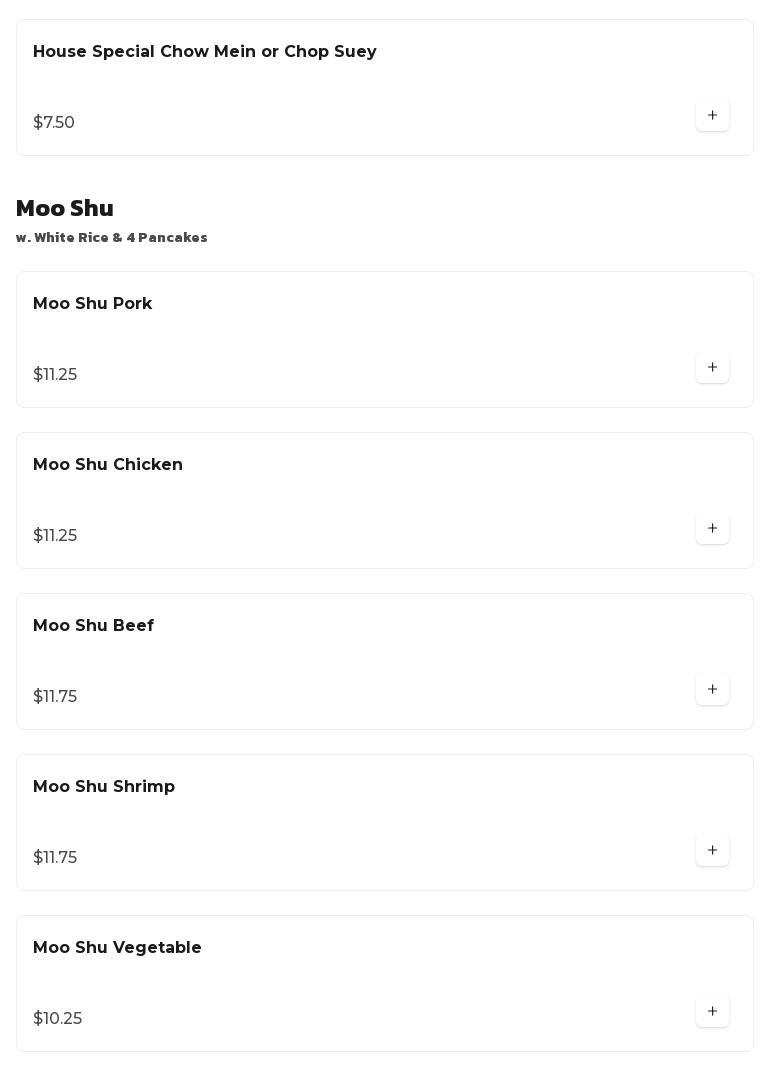The image size is (770, 1086).
Task: Open the Moo Shu Shrimp title
Action: [103, 787]
